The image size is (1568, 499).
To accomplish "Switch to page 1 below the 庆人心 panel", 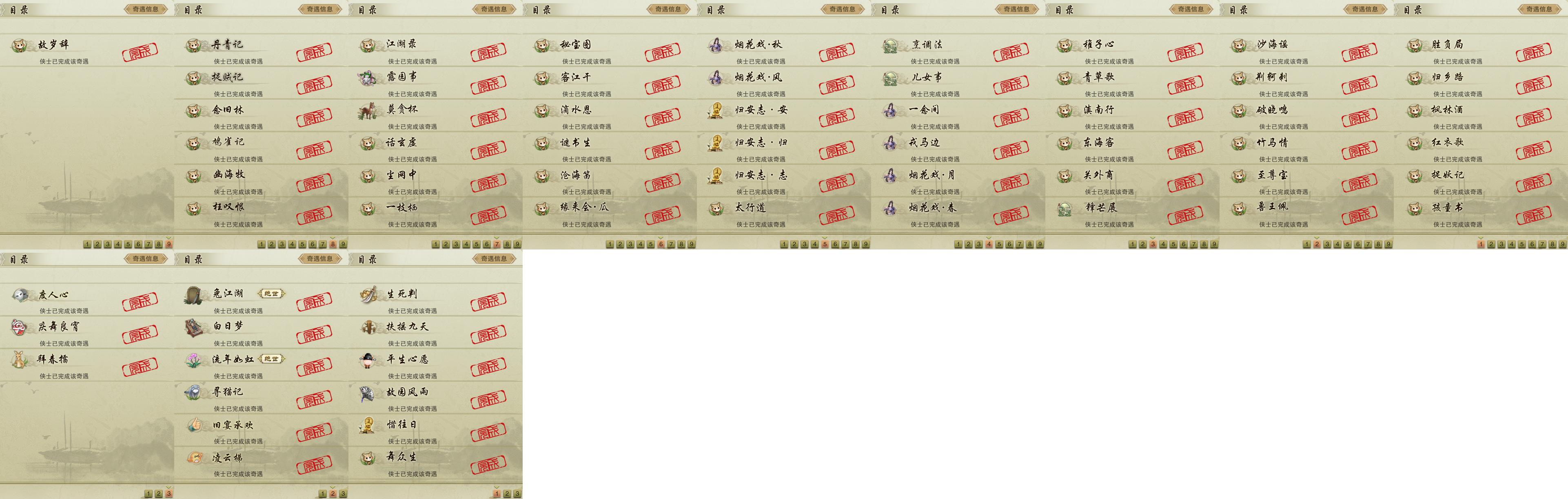I will tap(149, 494).
